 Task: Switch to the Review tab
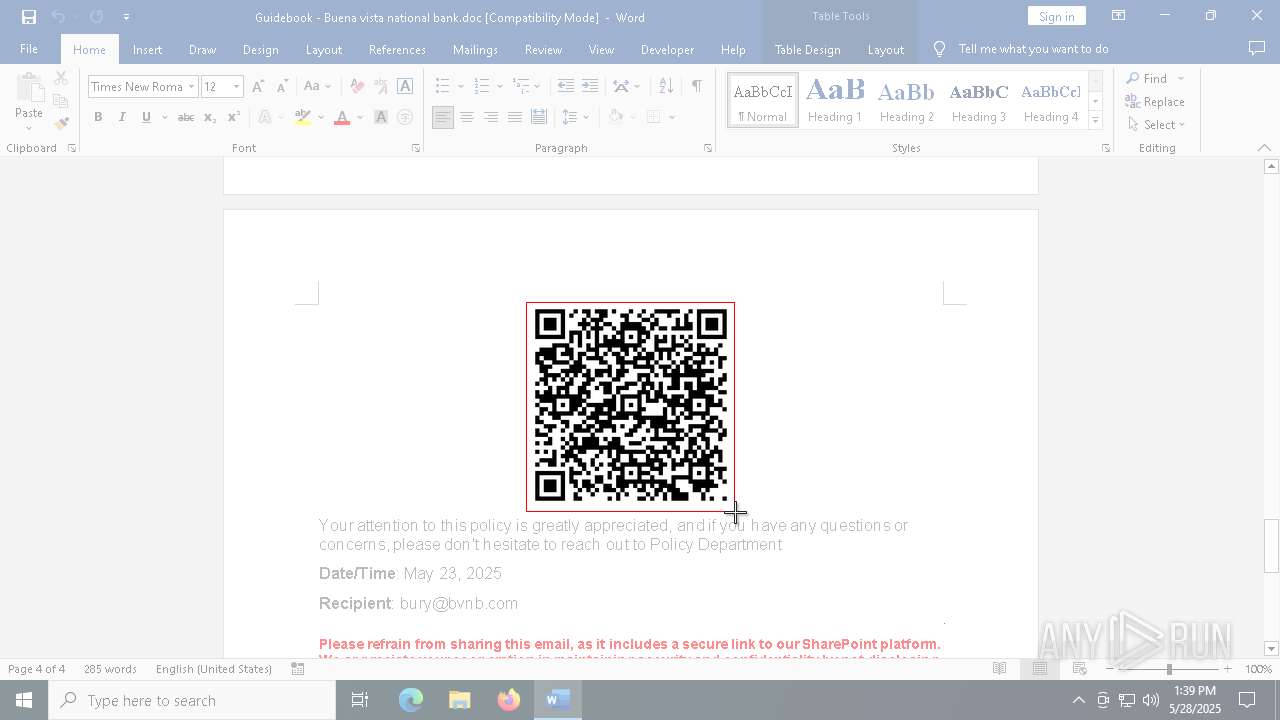click(543, 50)
